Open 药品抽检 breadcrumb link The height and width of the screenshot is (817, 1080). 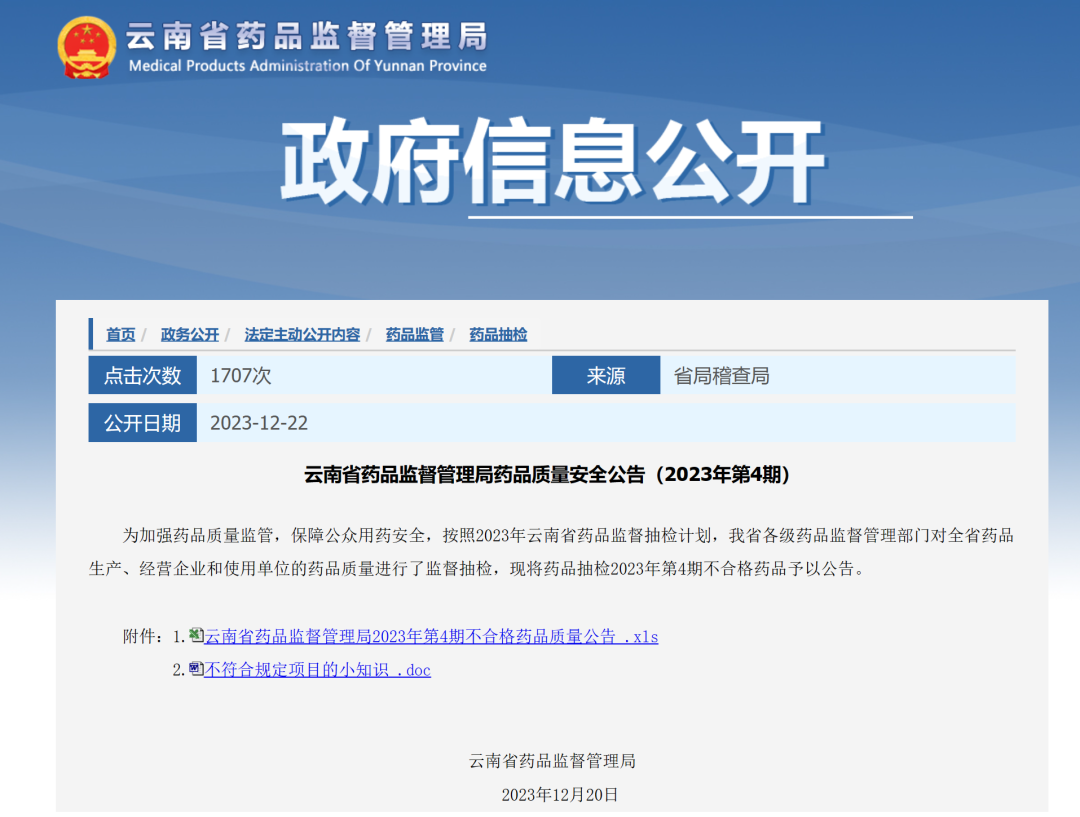[x=498, y=335]
